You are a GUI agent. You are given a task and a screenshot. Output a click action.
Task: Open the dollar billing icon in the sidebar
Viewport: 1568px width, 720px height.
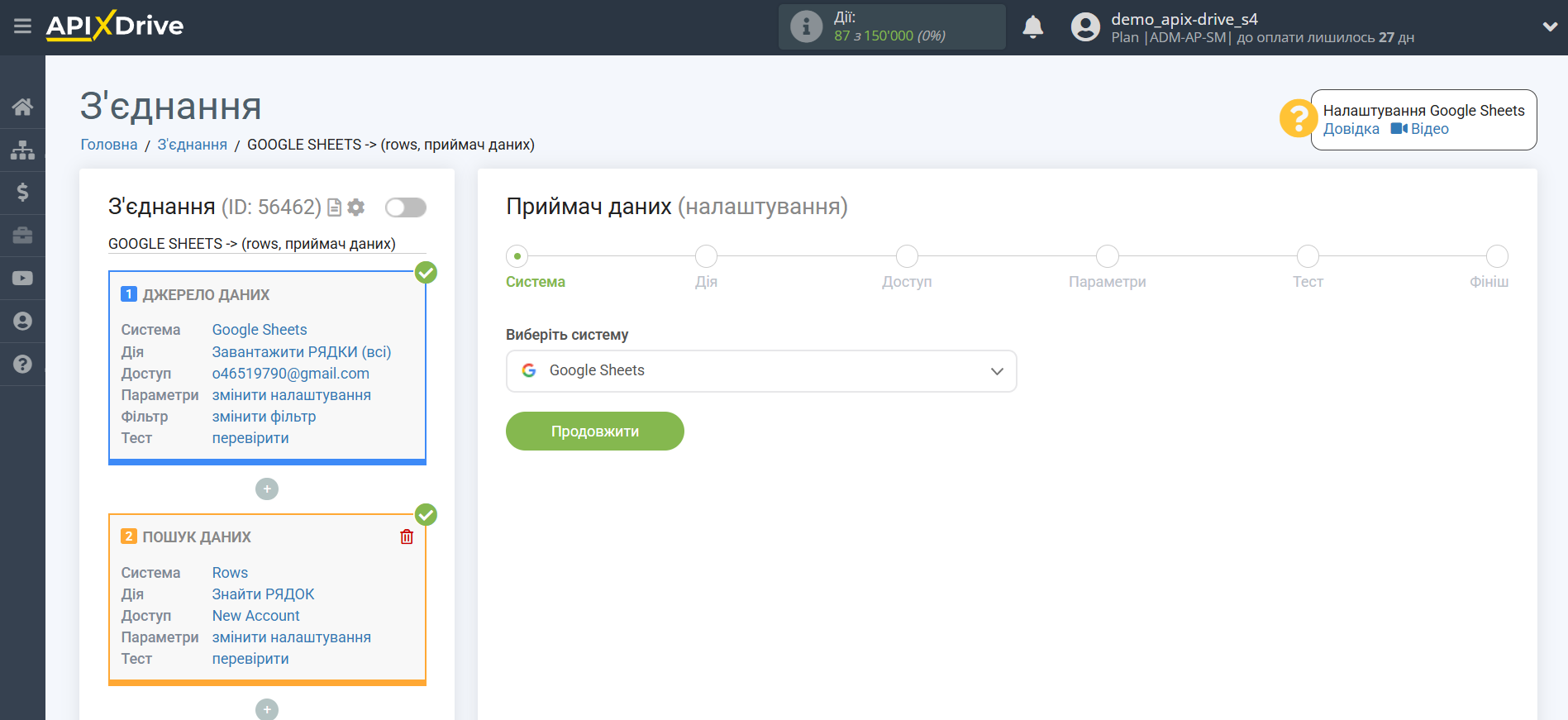22,193
